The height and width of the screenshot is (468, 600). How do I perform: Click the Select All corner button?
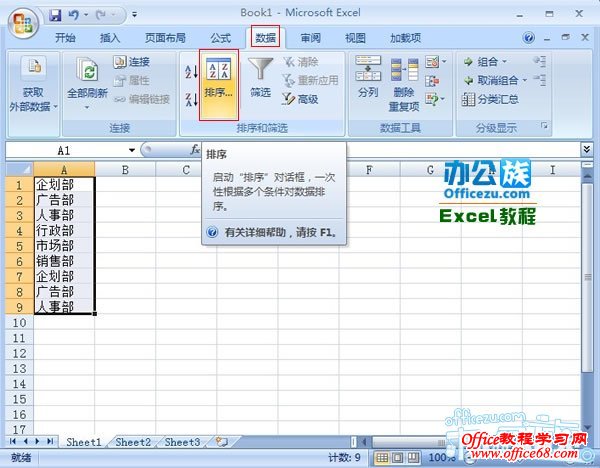click(x=19, y=170)
